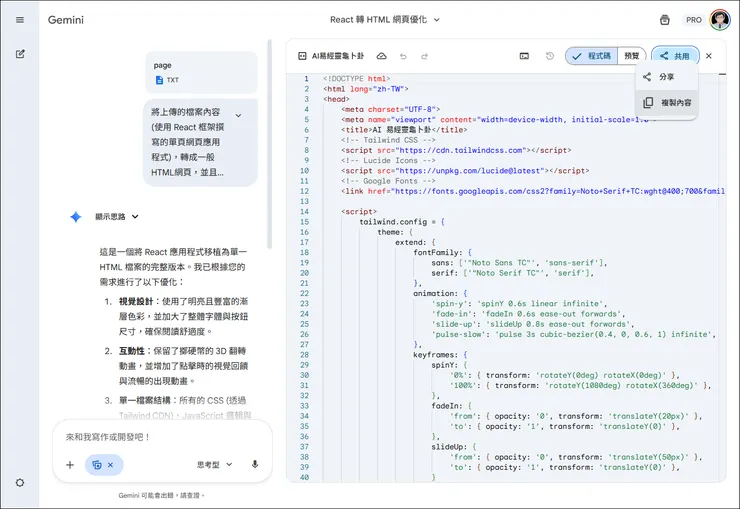
Task: Open the plus attach menu
Action: click(x=70, y=465)
